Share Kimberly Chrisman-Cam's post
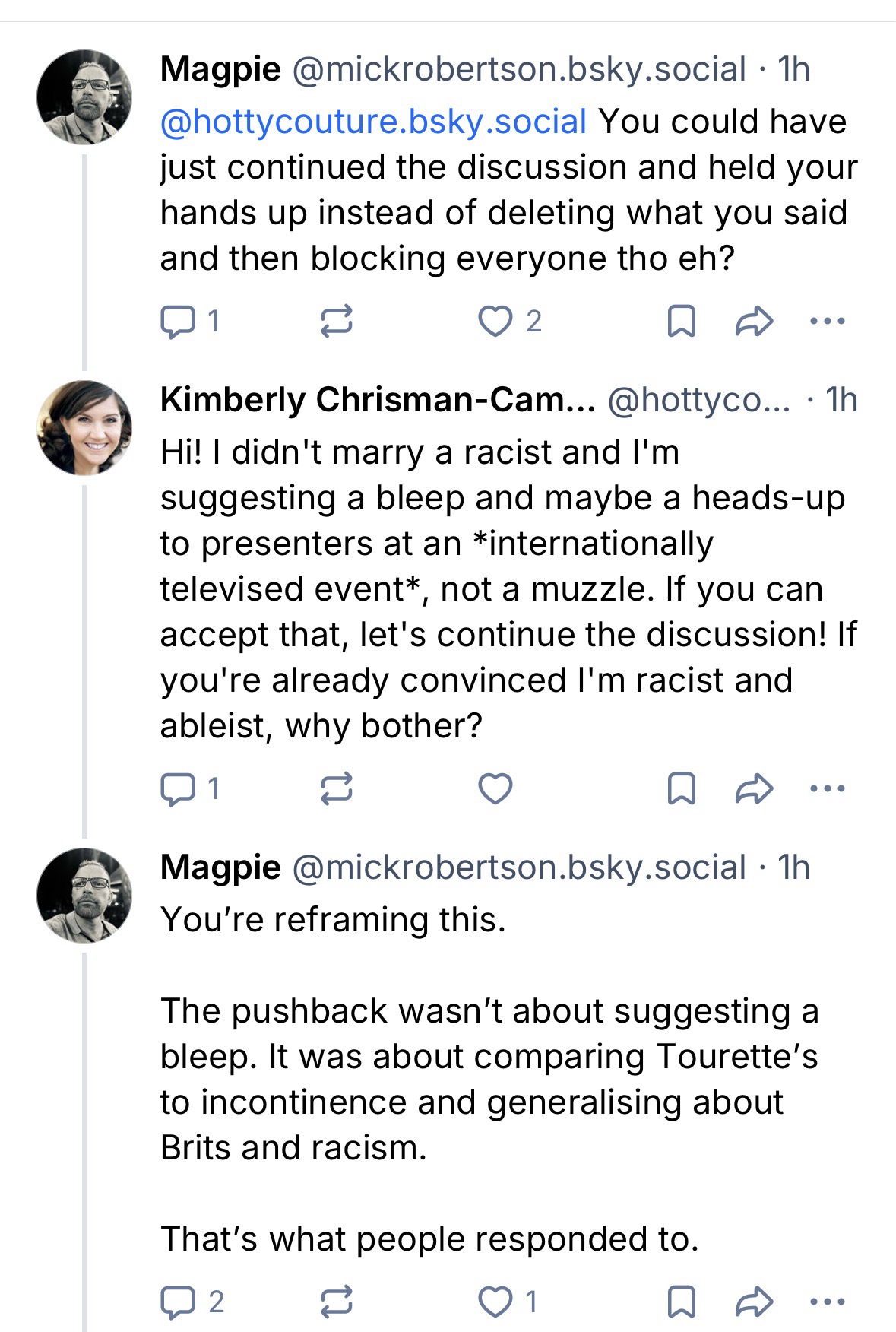 pyautogui.click(x=754, y=788)
